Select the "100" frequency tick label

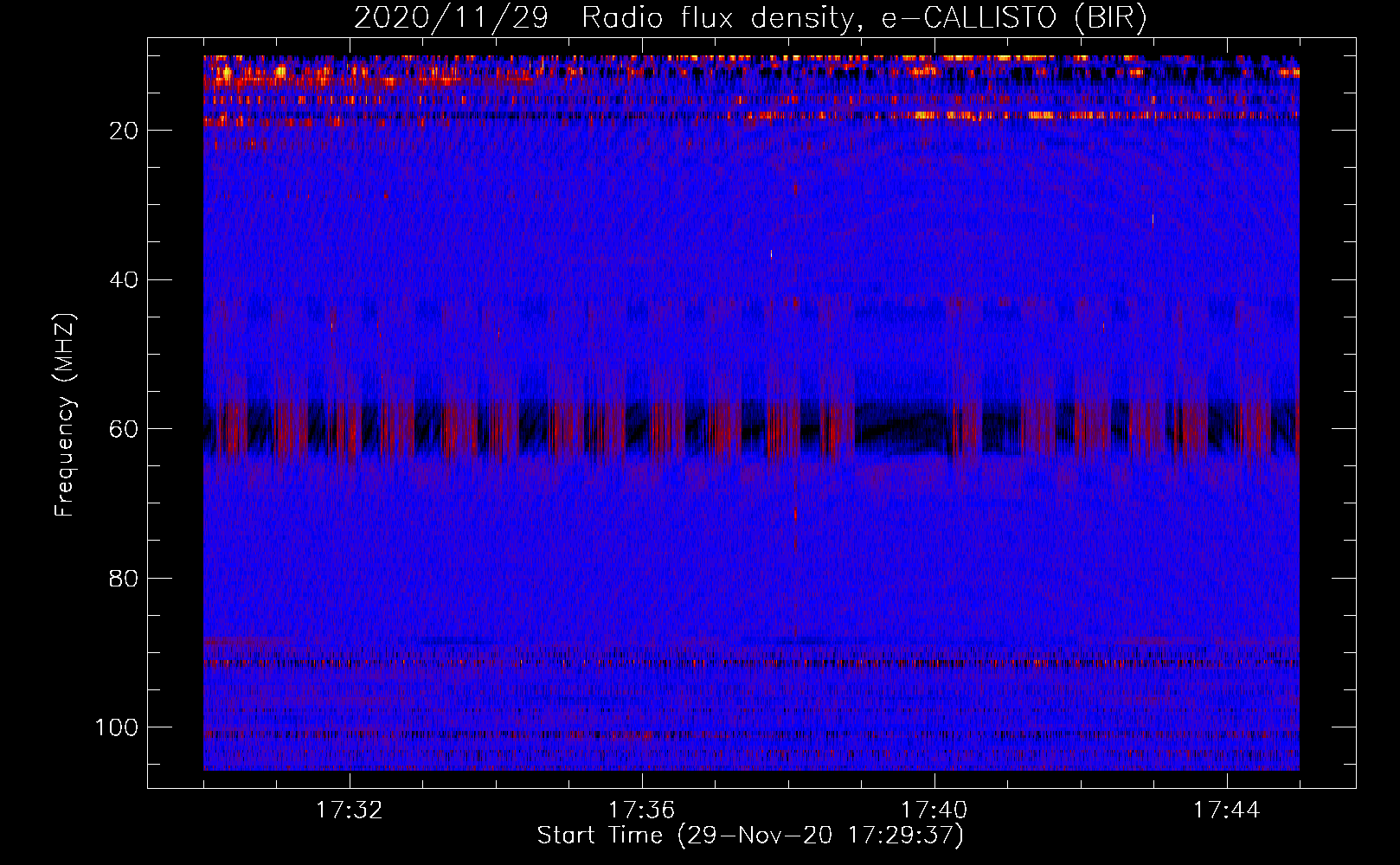point(118,727)
